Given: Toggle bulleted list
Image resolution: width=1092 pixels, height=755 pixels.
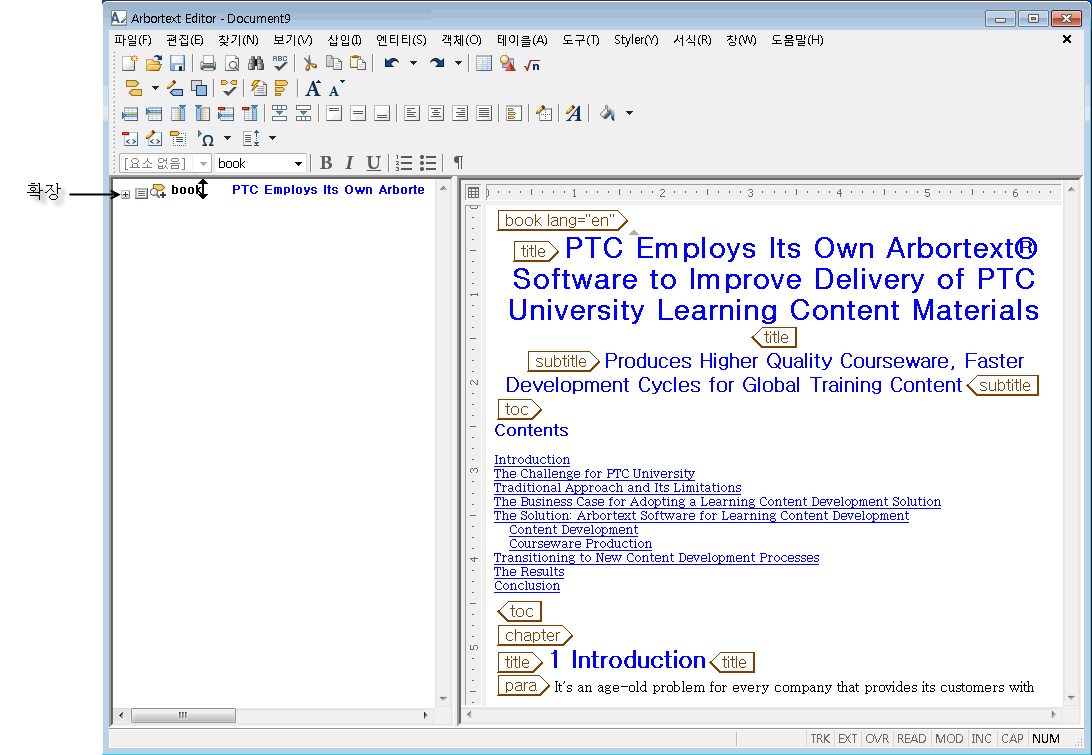Looking at the screenshot, I should point(428,163).
